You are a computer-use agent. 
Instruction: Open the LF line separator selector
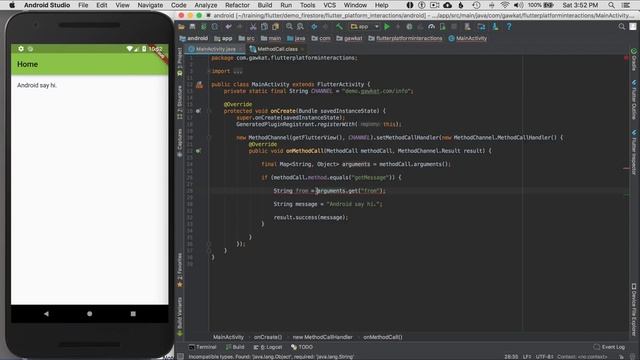pos(527,357)
